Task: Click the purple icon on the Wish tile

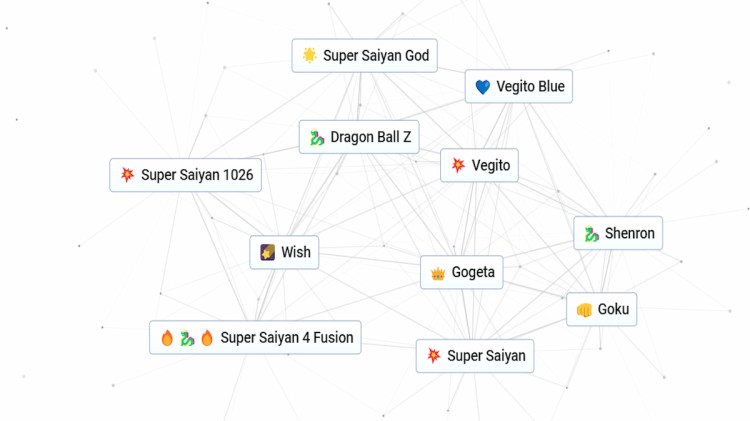Action: (268, 252)
